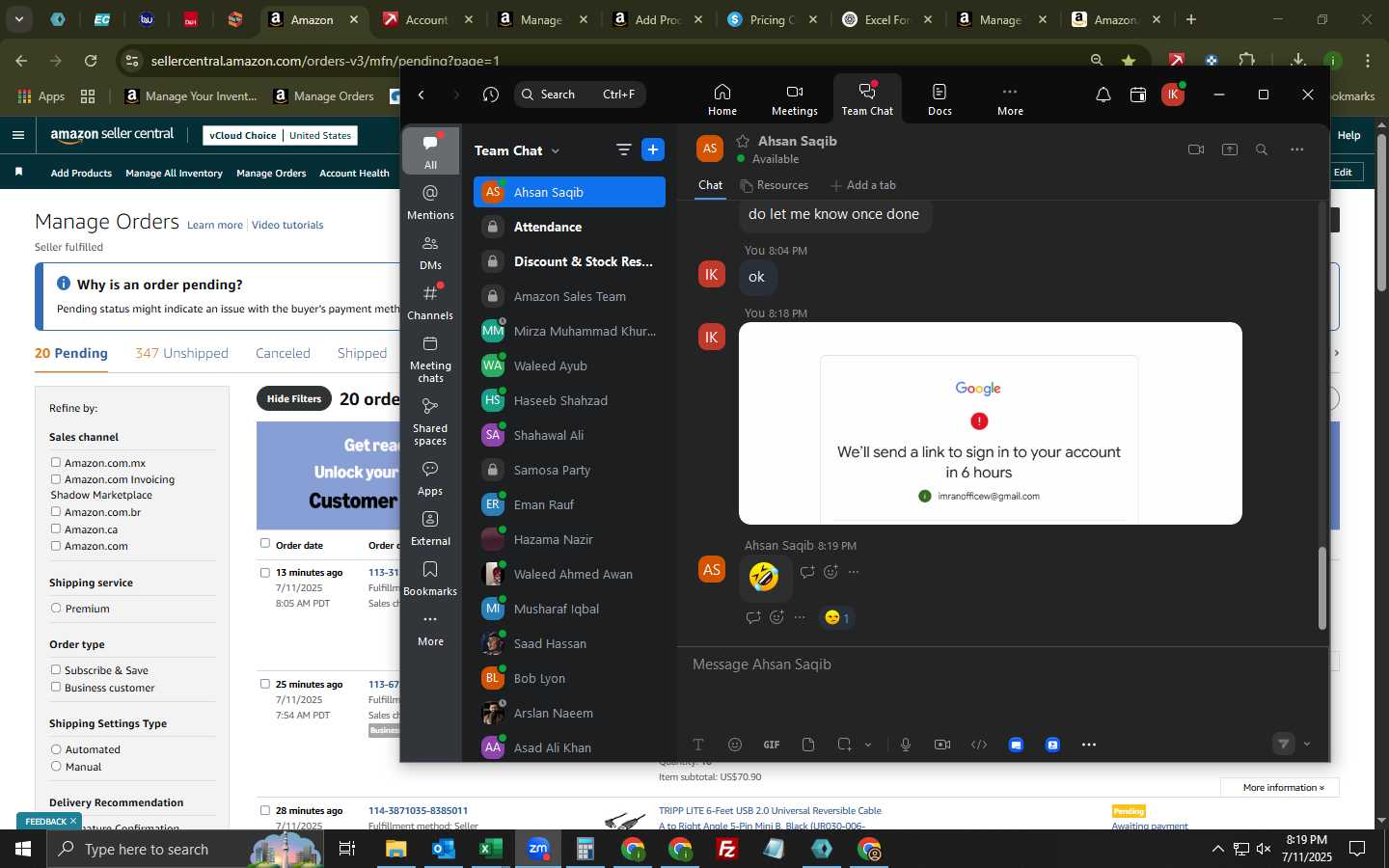
Task: Open Zoom More menu in top bar
Action: [x=1010, y=98]
